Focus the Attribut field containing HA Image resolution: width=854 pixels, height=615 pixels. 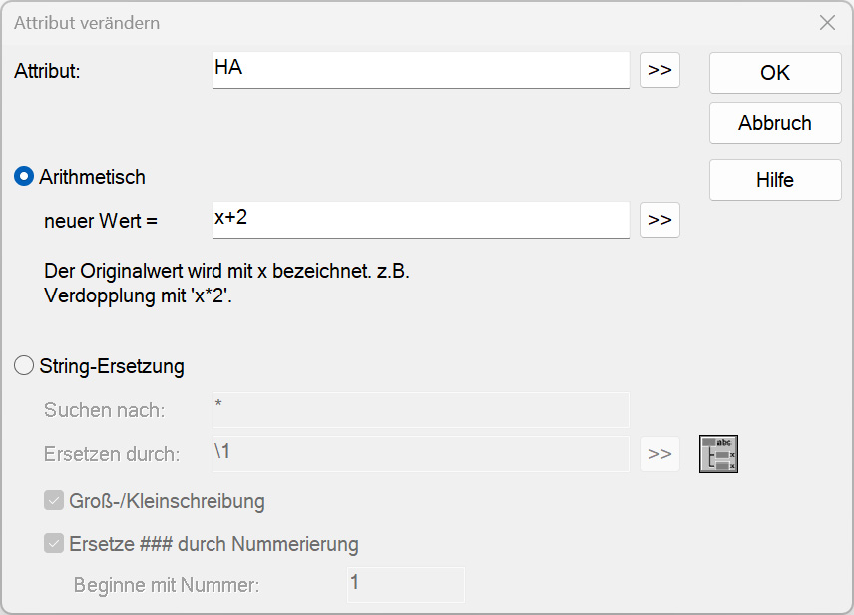tap(421, 70)
